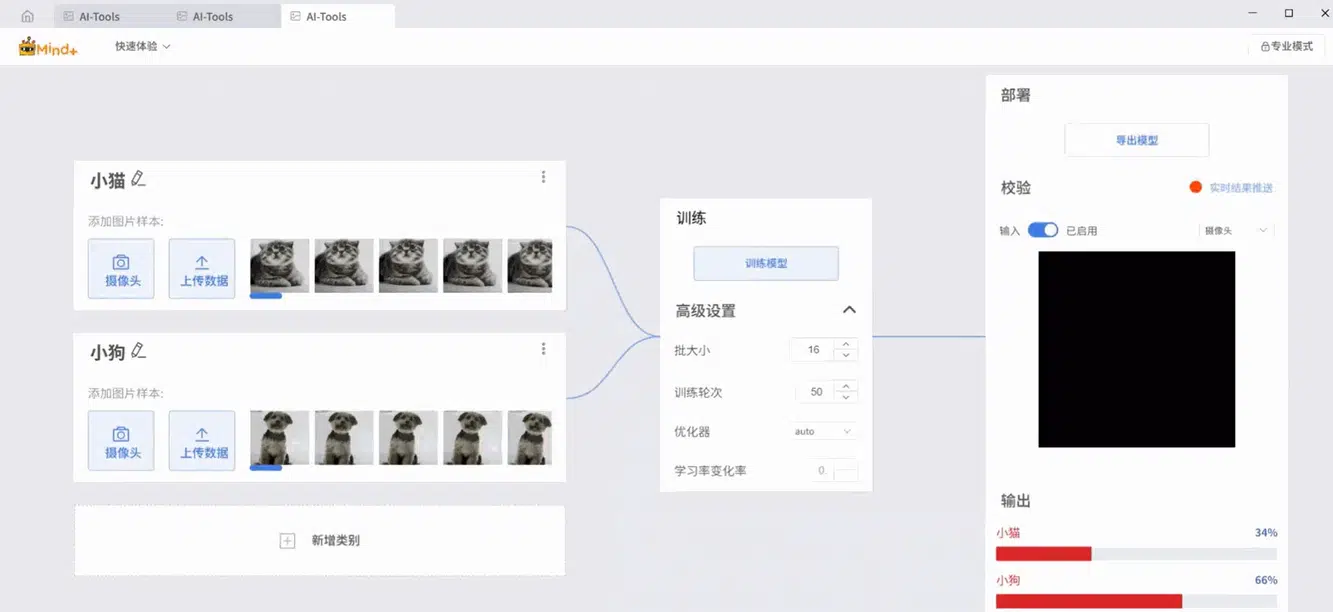Decrease 批大小 with the down arrow
1333x612 pixels.
click(x=846, y=355)
